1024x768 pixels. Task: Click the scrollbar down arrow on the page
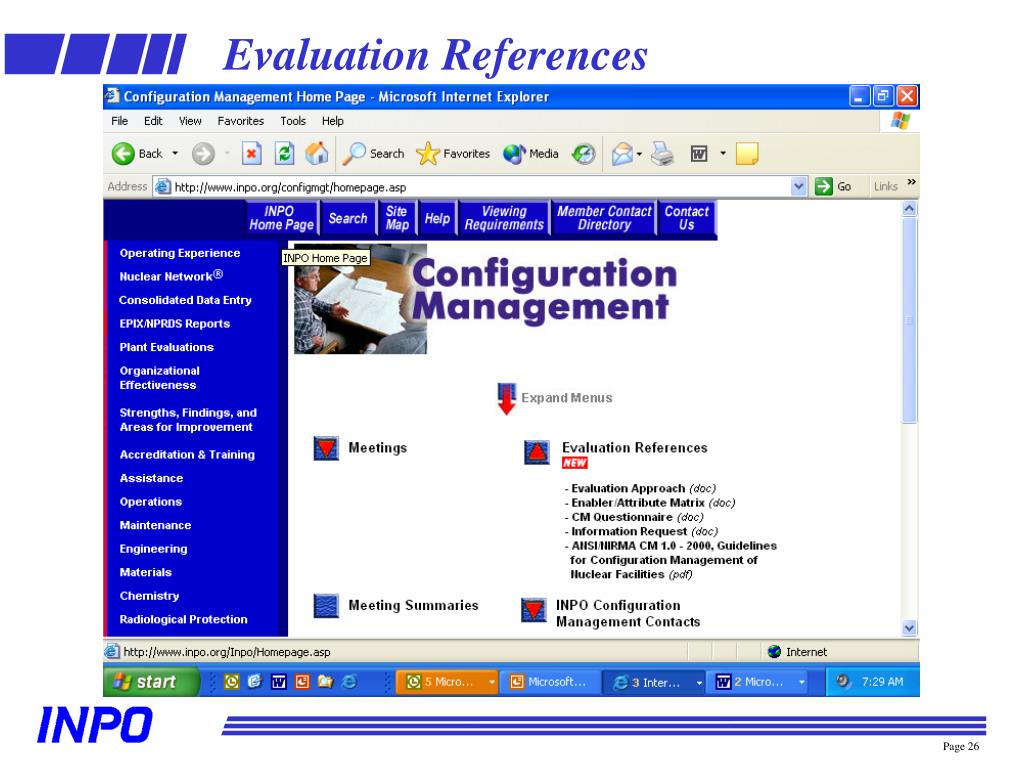[x=909, y=628]
